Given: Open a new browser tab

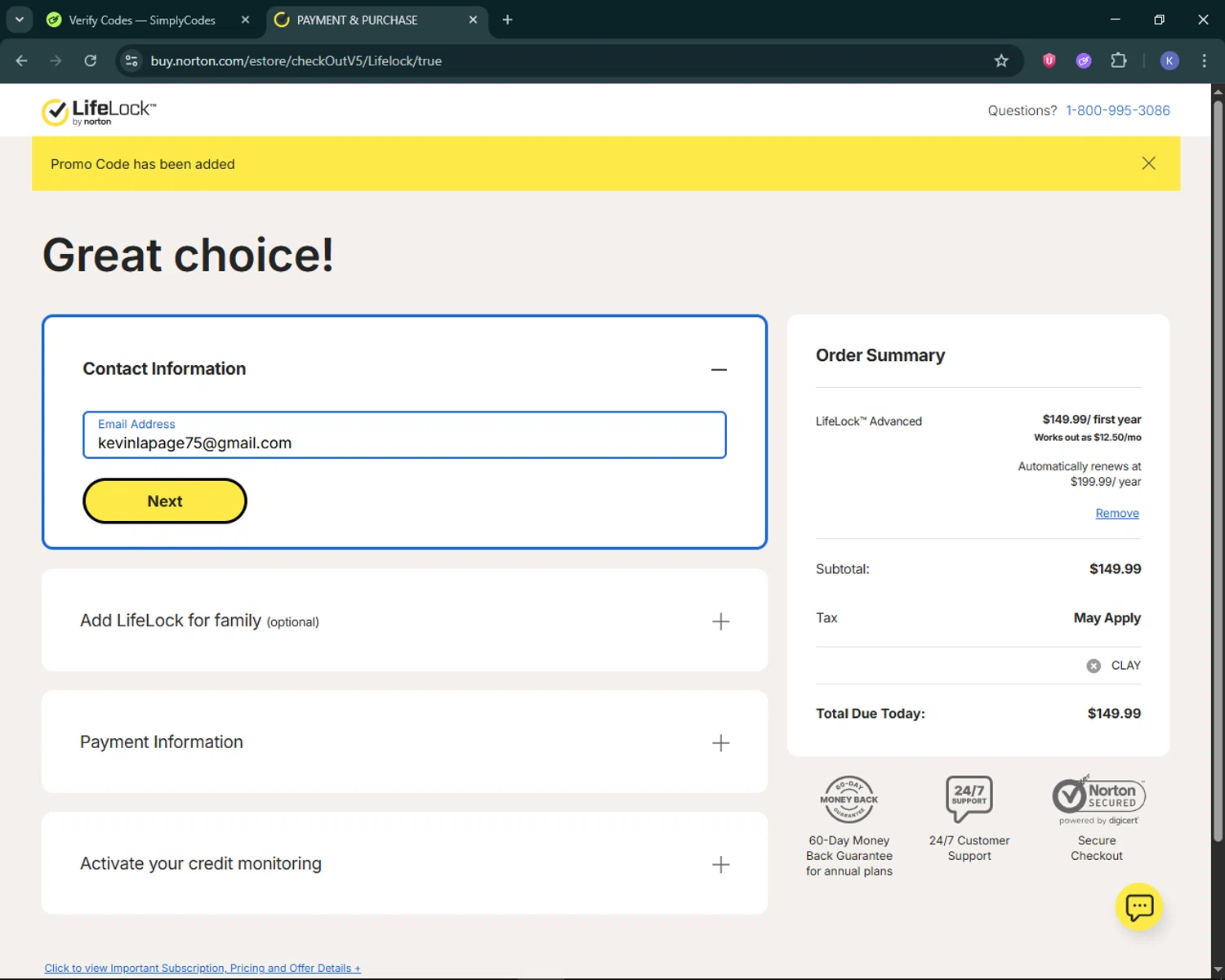Looking at the screenshot, I should click(x=507, y=20).
